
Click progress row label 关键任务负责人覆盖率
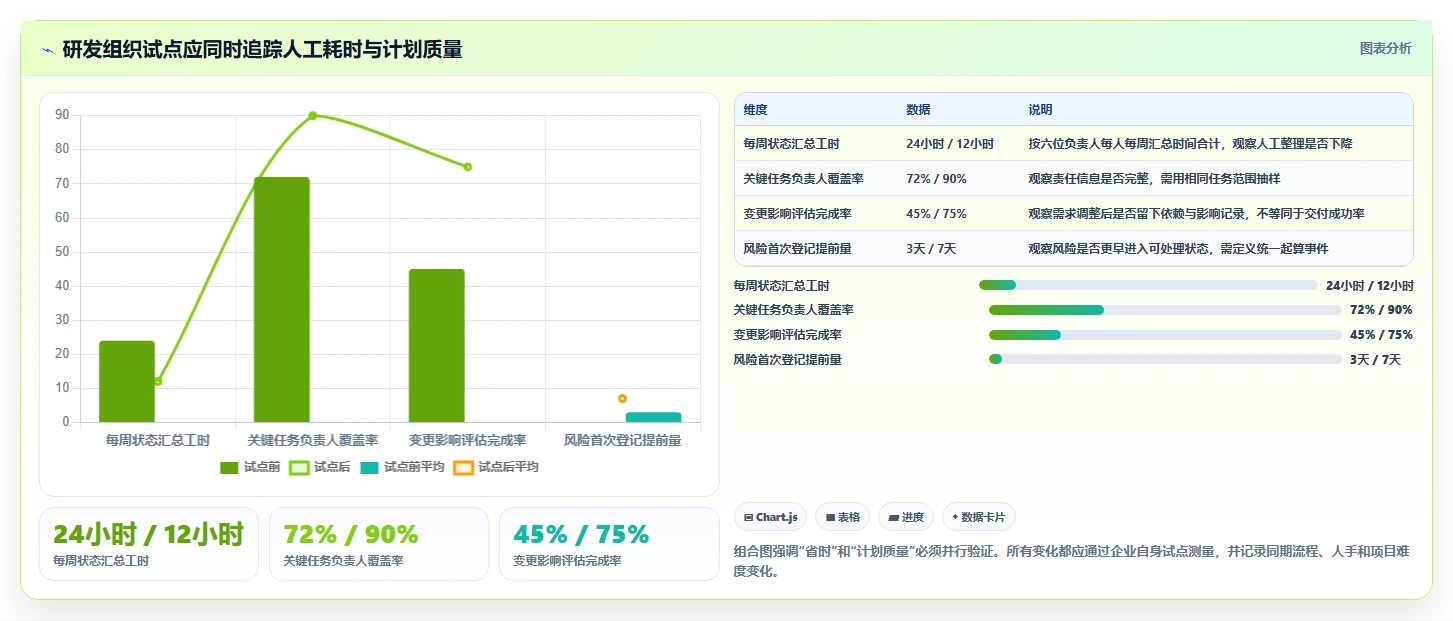point(794,310)
